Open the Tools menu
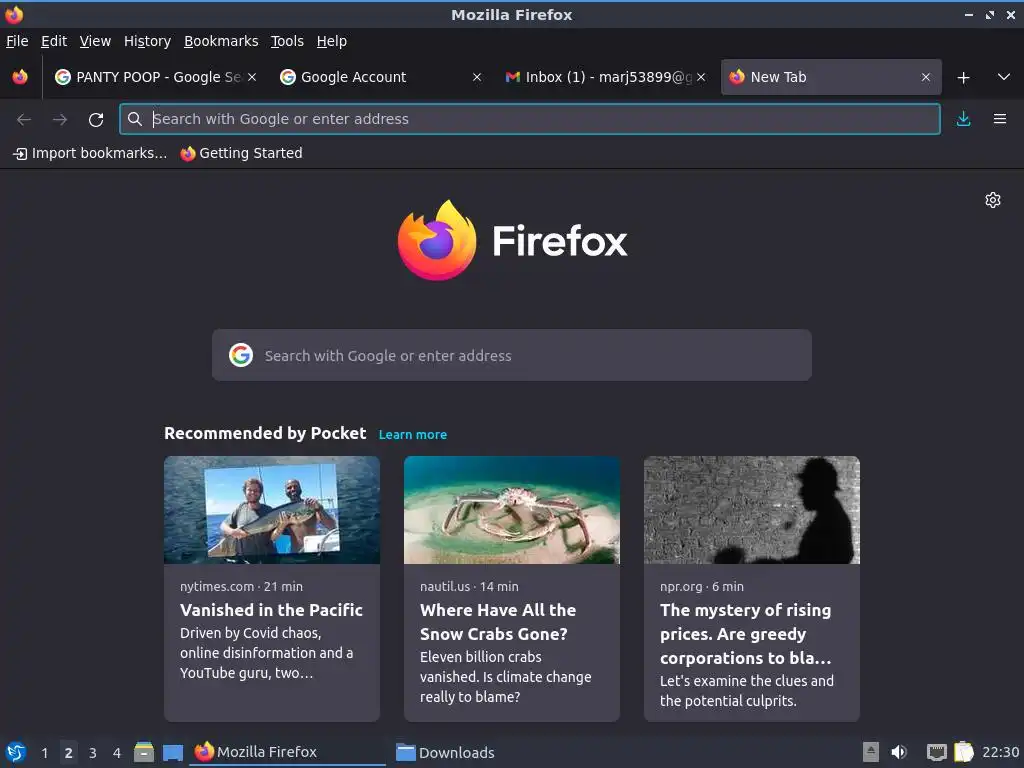This screenshot has height=768, width=1024. point(287,41)
